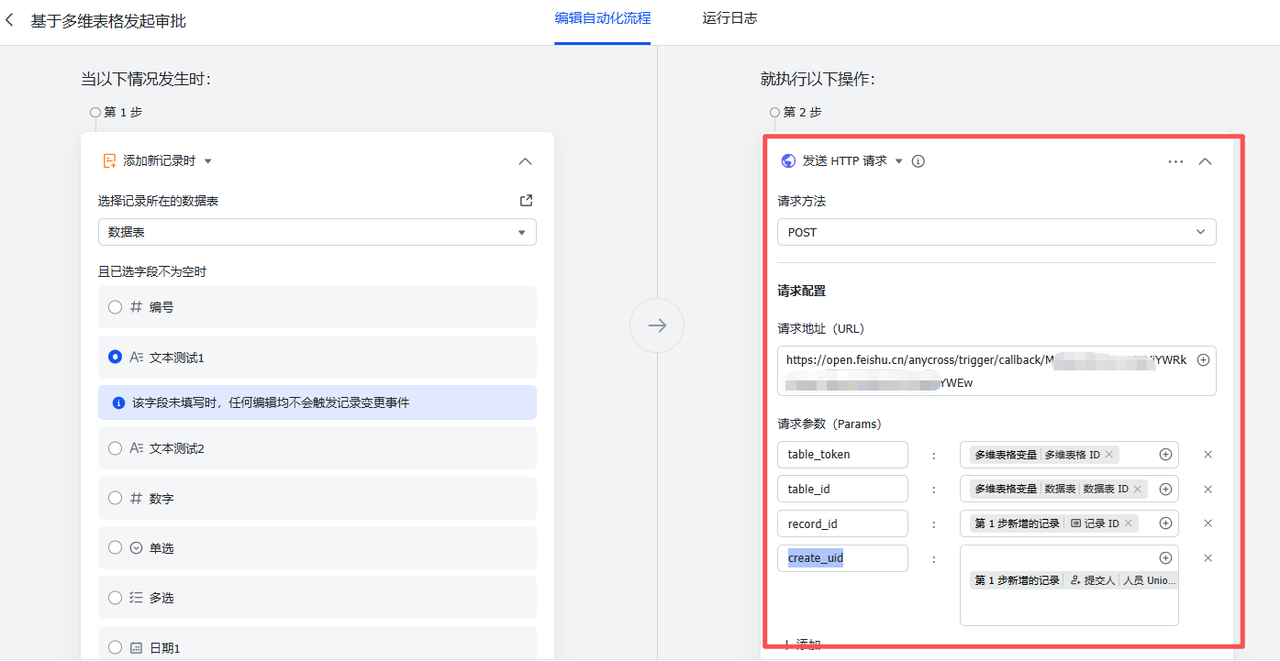This screenshot has height=661, width=1280.
Task: Choose the 单选 field radio button
Action: (x=115, y=548)
